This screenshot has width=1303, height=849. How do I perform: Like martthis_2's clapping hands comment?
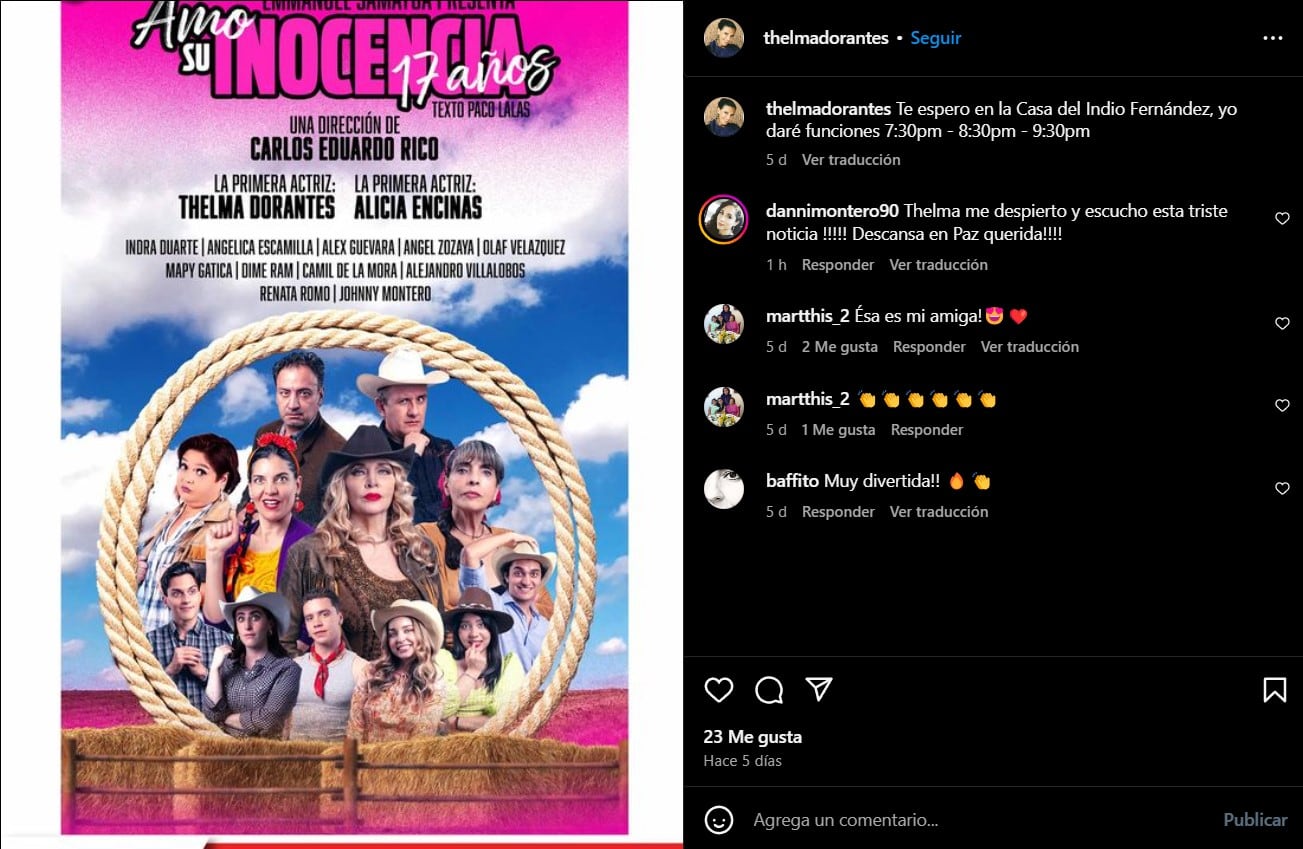pyautogui.click(x=1282, y=406)
